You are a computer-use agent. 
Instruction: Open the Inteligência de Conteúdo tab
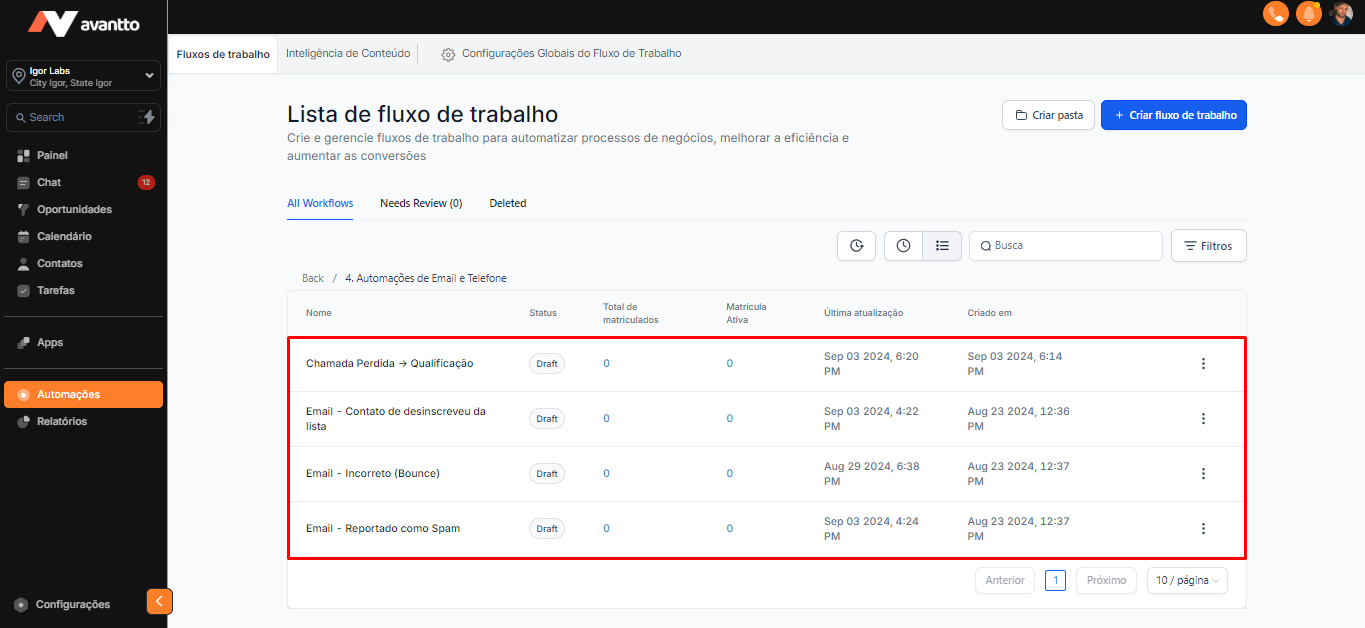(x=348, y=54)
